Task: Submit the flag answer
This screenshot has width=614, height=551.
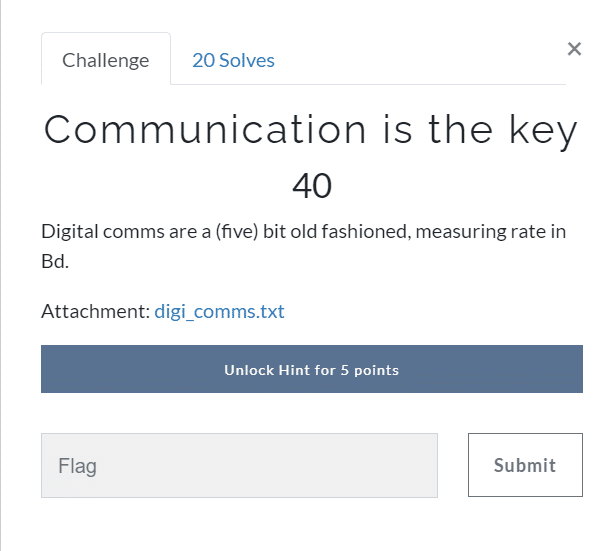Action: (x=525, y=465)
